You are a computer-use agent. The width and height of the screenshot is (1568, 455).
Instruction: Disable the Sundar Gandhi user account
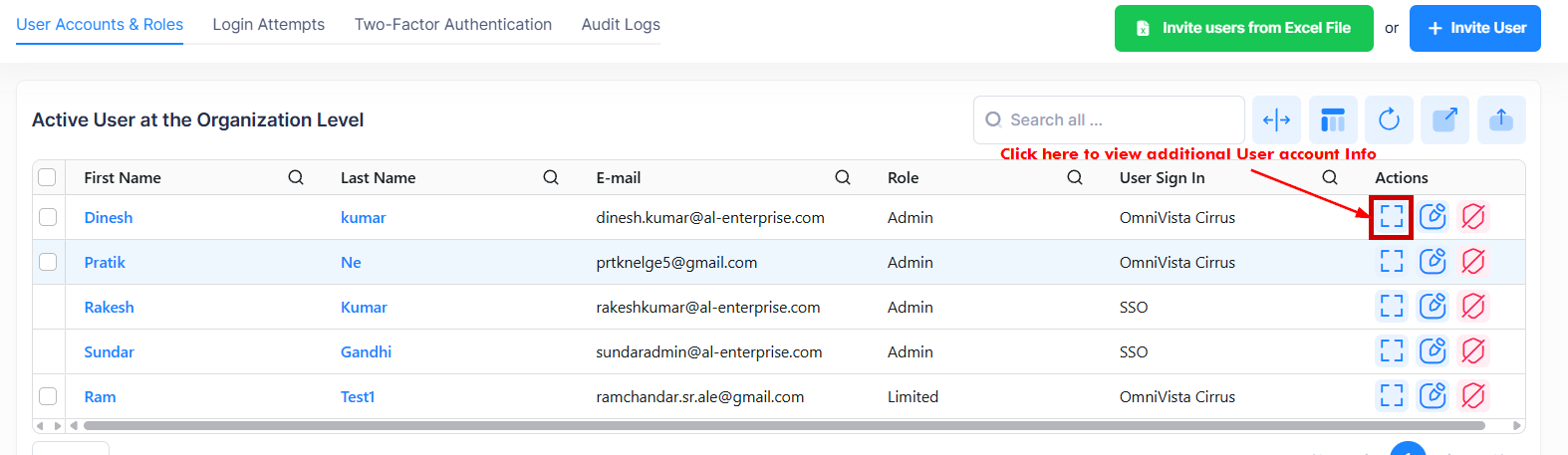coord(1473,350)
